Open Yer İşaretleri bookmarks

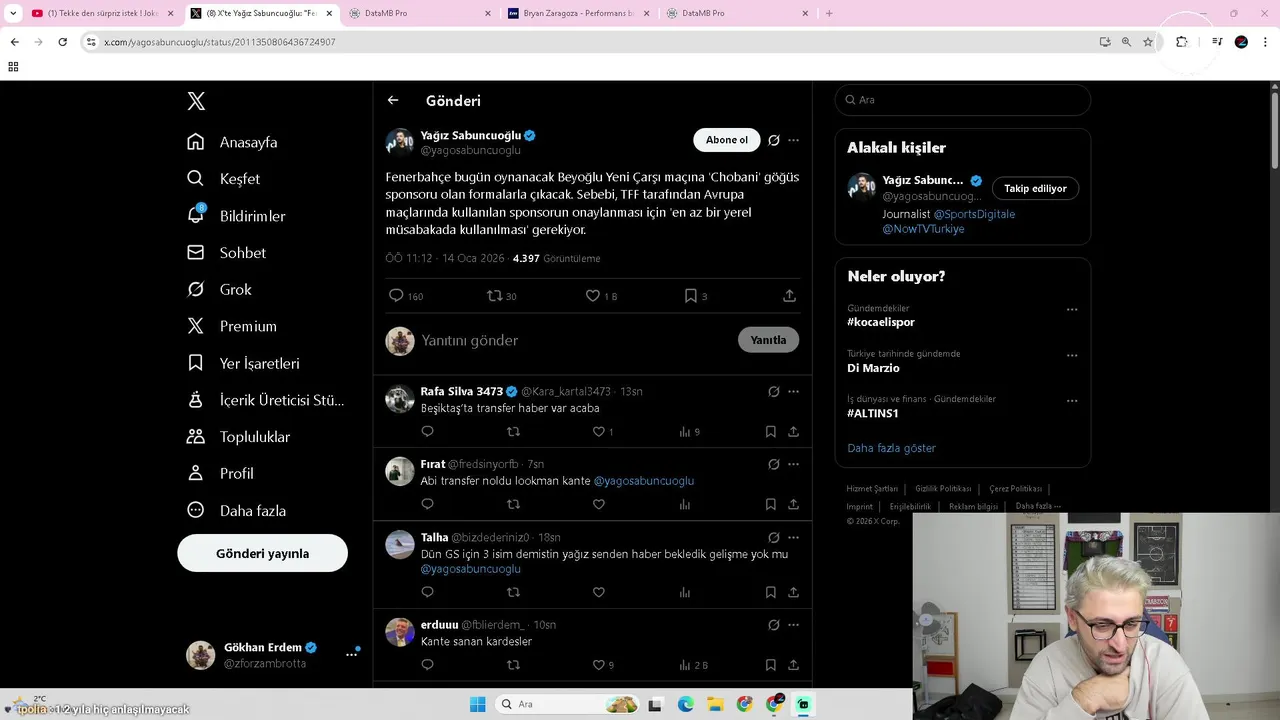[x=243, y=363]
